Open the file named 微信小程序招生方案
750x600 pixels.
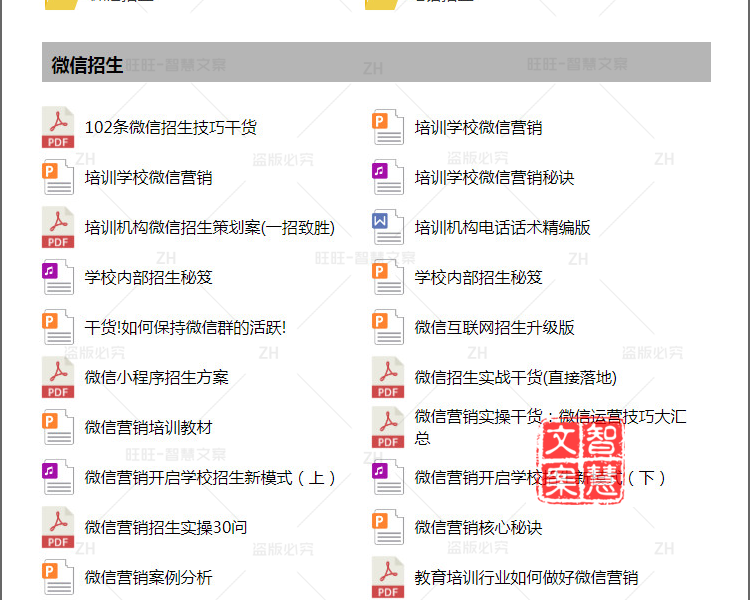[x=156, y=377]
